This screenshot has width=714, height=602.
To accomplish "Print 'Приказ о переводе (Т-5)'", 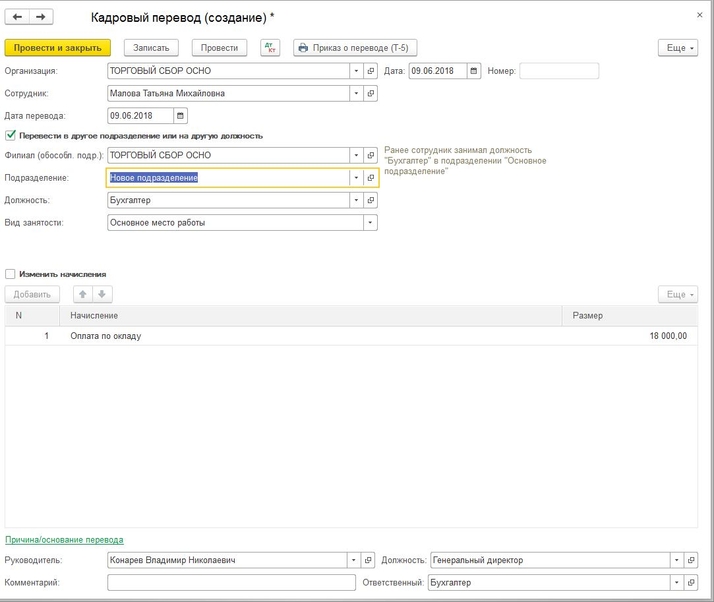I will (355, 47).
